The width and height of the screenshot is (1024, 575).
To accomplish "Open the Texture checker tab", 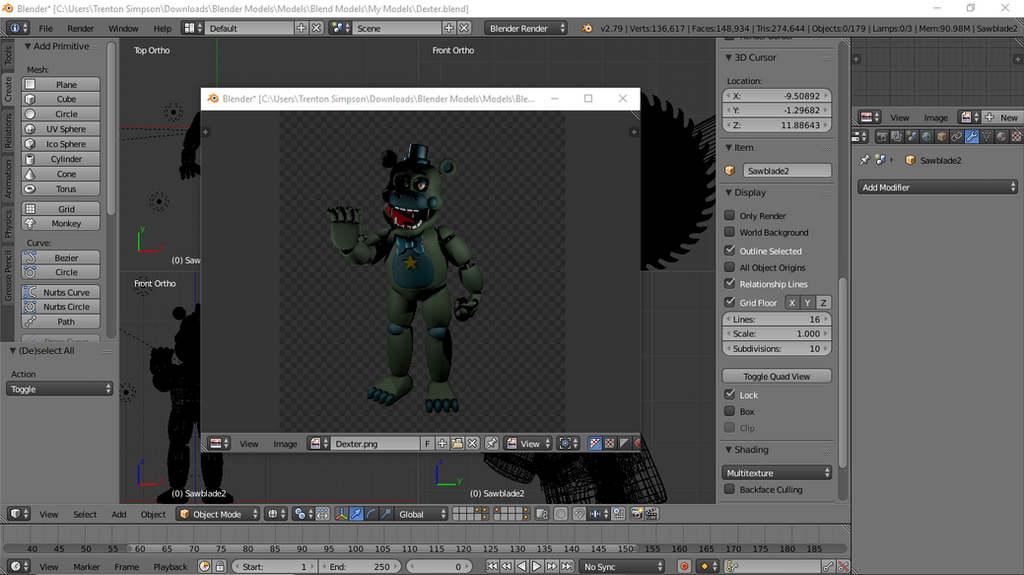I will pyautogui.click(x=1017, y=137).
